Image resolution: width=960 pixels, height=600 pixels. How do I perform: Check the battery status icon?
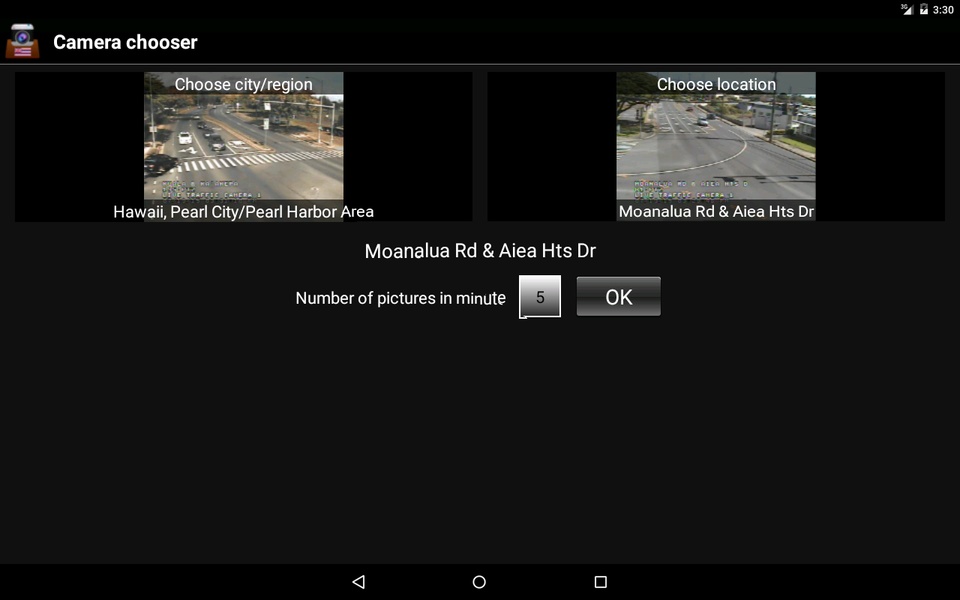(x=923, y=9)
